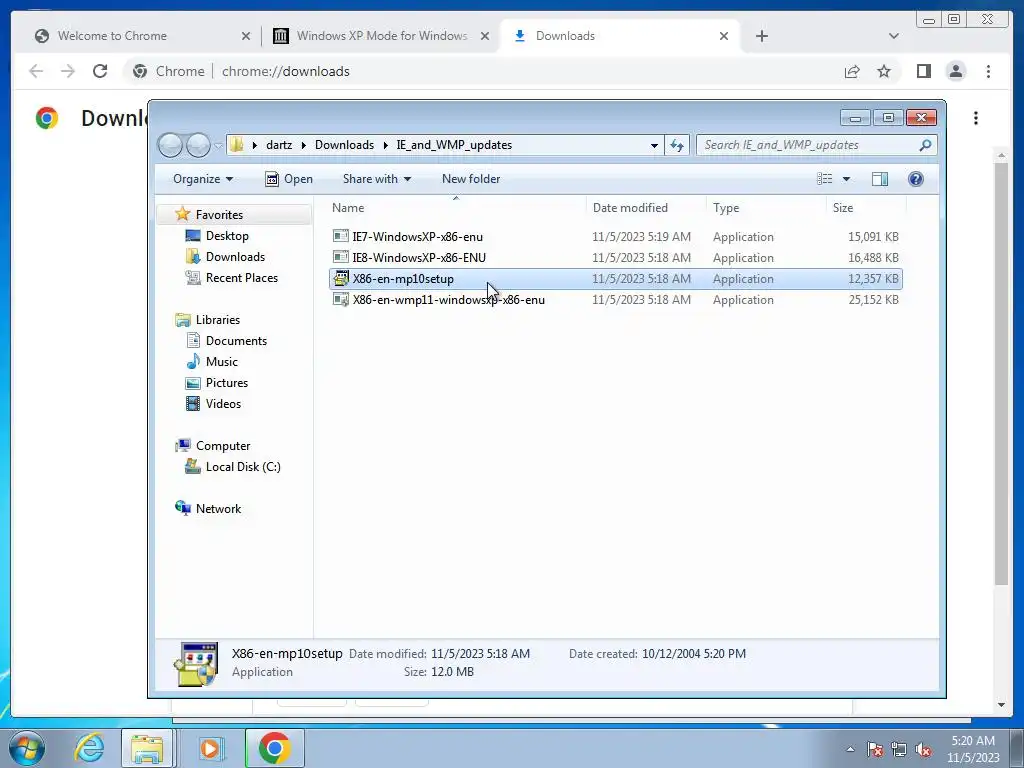Image resolution: width=1024 pixels, height=768 pixels.
Task: Click the IE8-WindowsXP-x86-ENU file icon
Action: [x=340, y=257]
